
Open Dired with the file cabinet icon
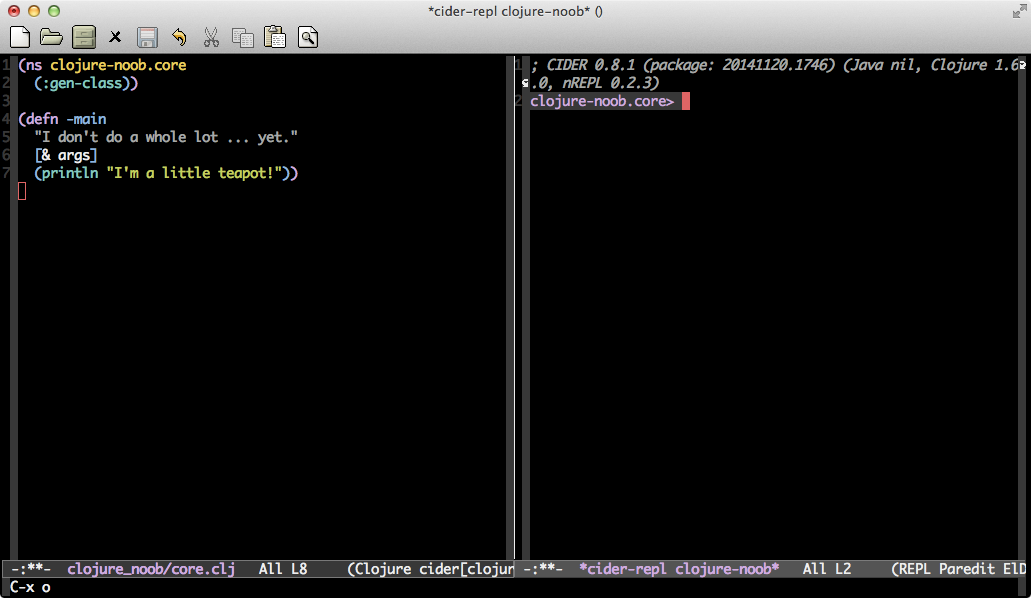83,38
